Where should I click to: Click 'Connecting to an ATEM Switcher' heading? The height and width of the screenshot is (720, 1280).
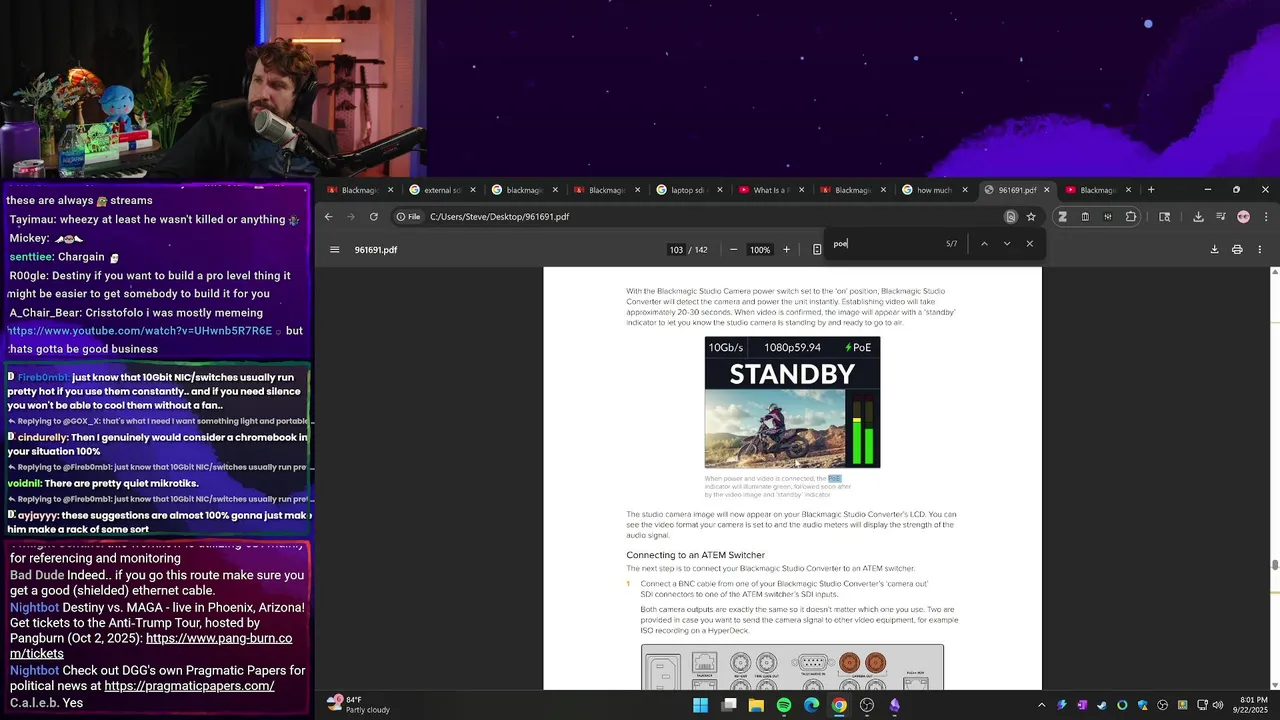click(695, 555)
